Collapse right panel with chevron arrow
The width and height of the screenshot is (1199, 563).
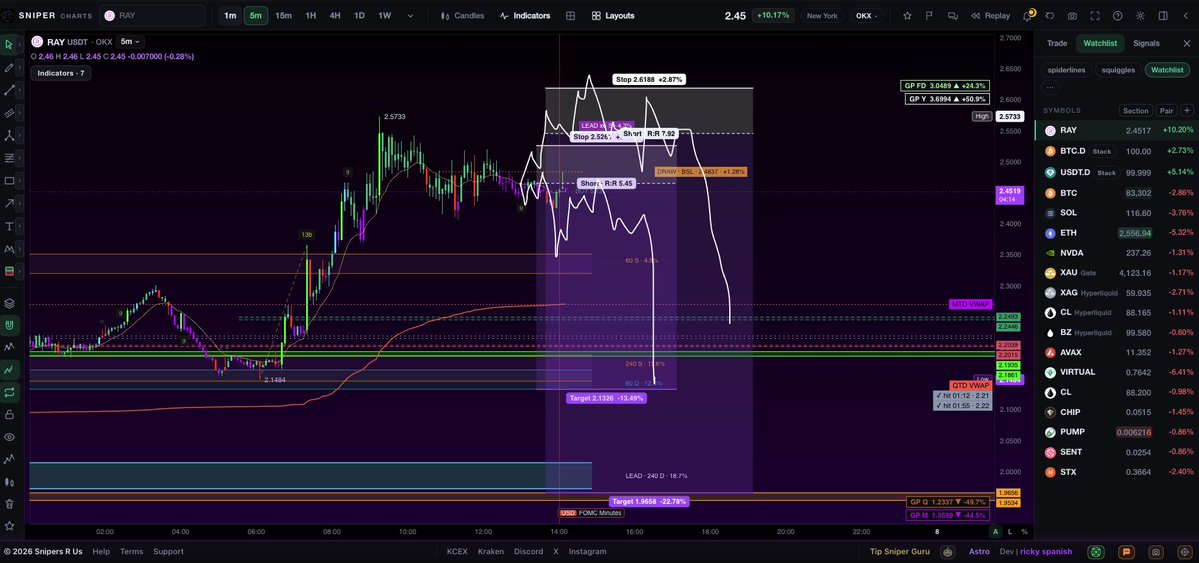(x=1186, y=15)
